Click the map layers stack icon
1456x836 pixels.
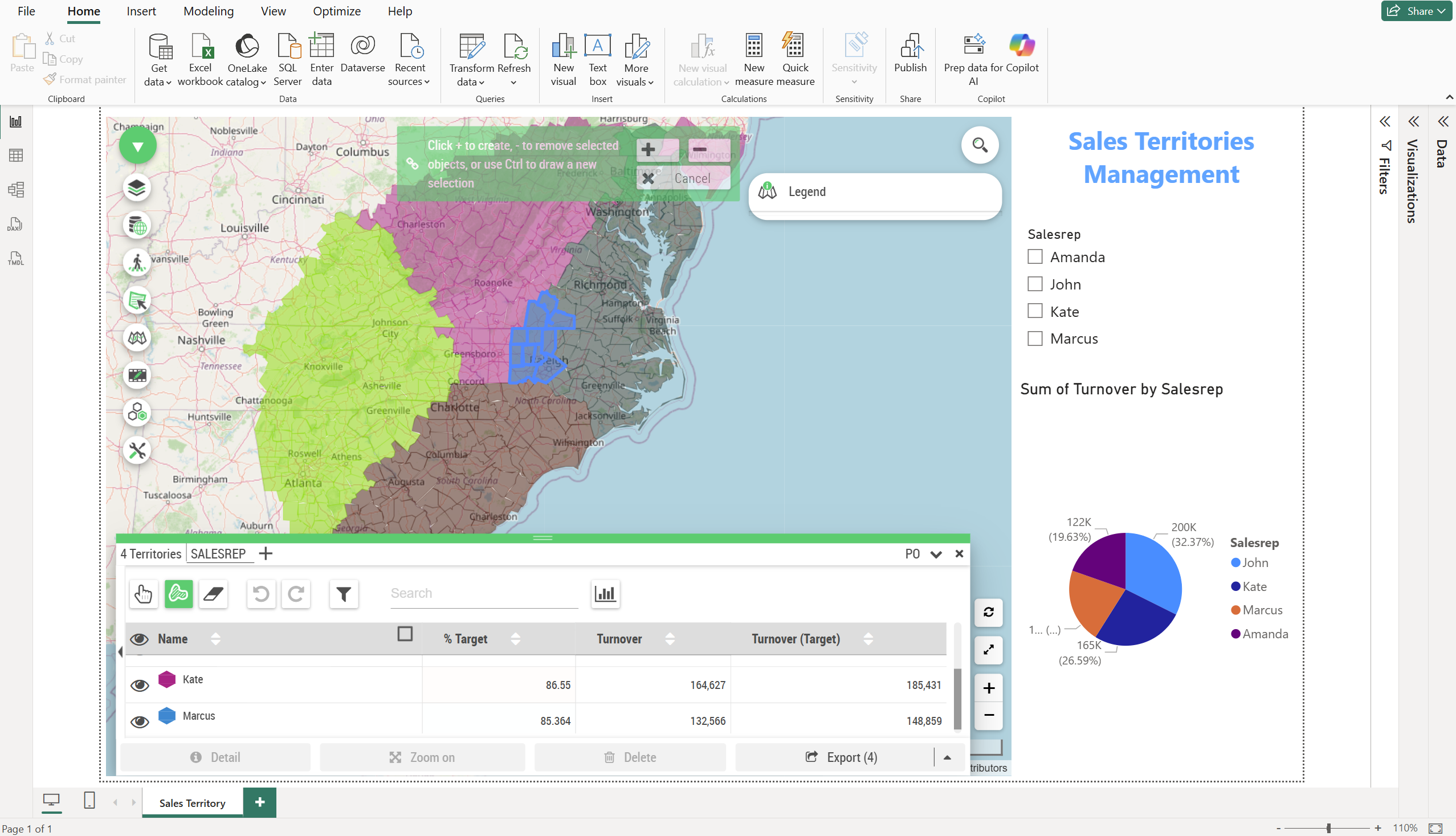tap(137, 187)
